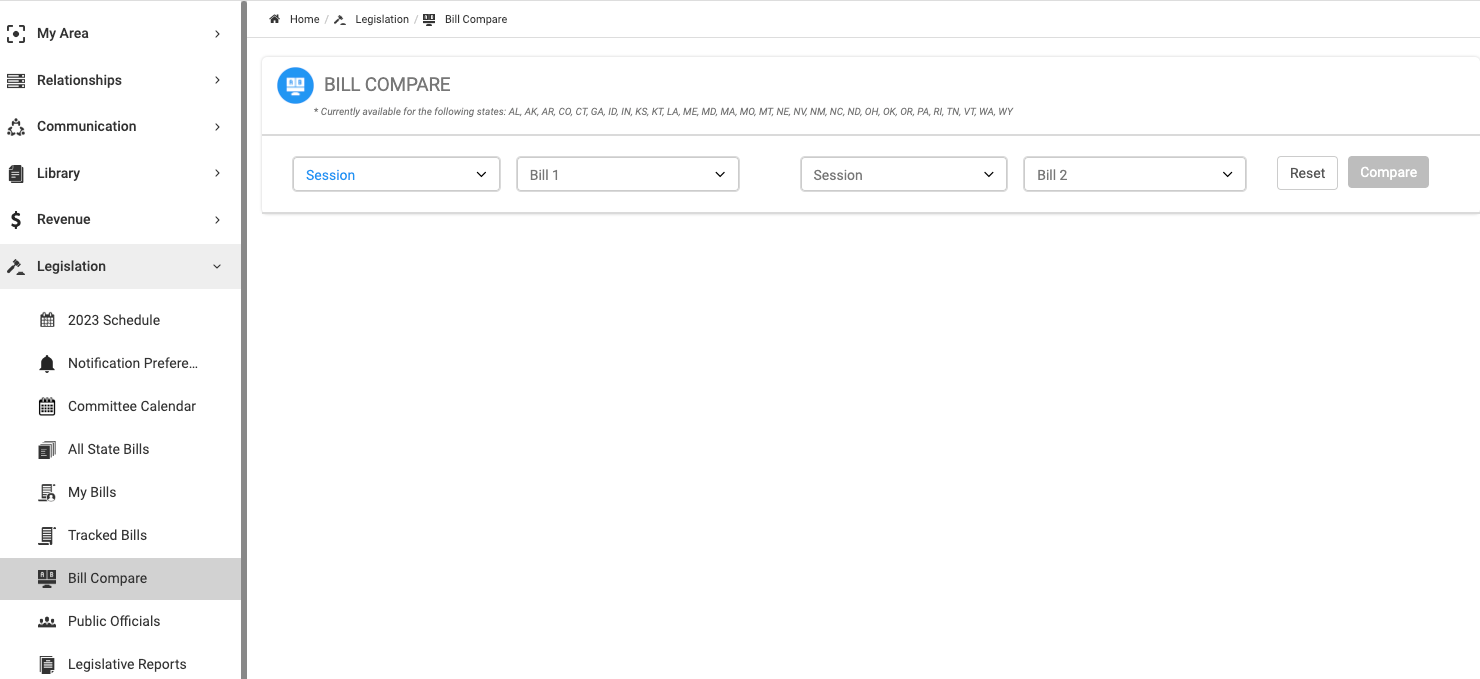Click the Legislation gavel icon in sidebar
This screenshot has width=1480, height=679.
click(x=16, y=267)
